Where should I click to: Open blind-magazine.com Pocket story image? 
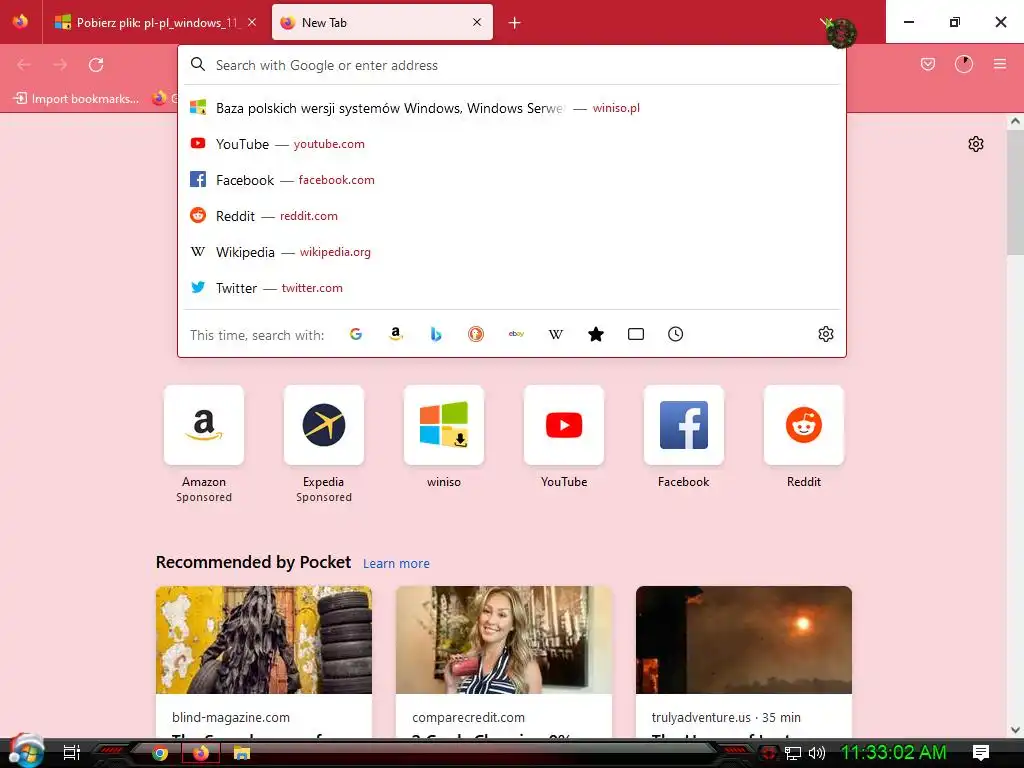264,640
